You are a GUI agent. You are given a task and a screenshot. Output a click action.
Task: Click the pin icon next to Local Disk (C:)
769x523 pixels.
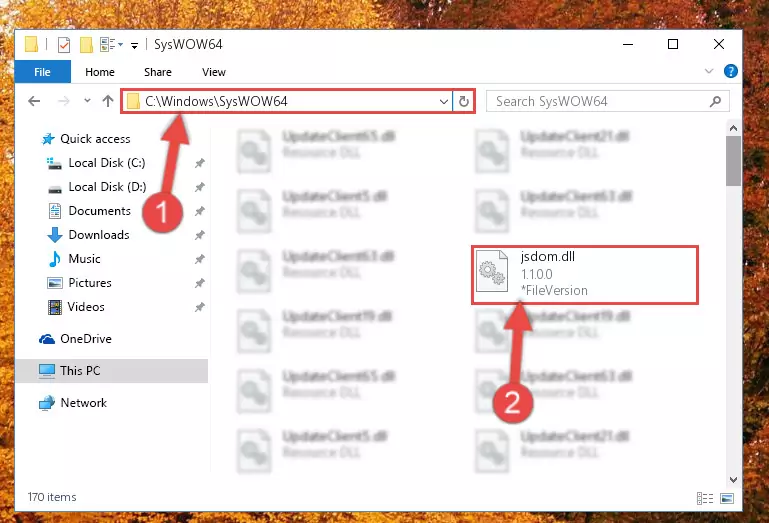[200, 163]
